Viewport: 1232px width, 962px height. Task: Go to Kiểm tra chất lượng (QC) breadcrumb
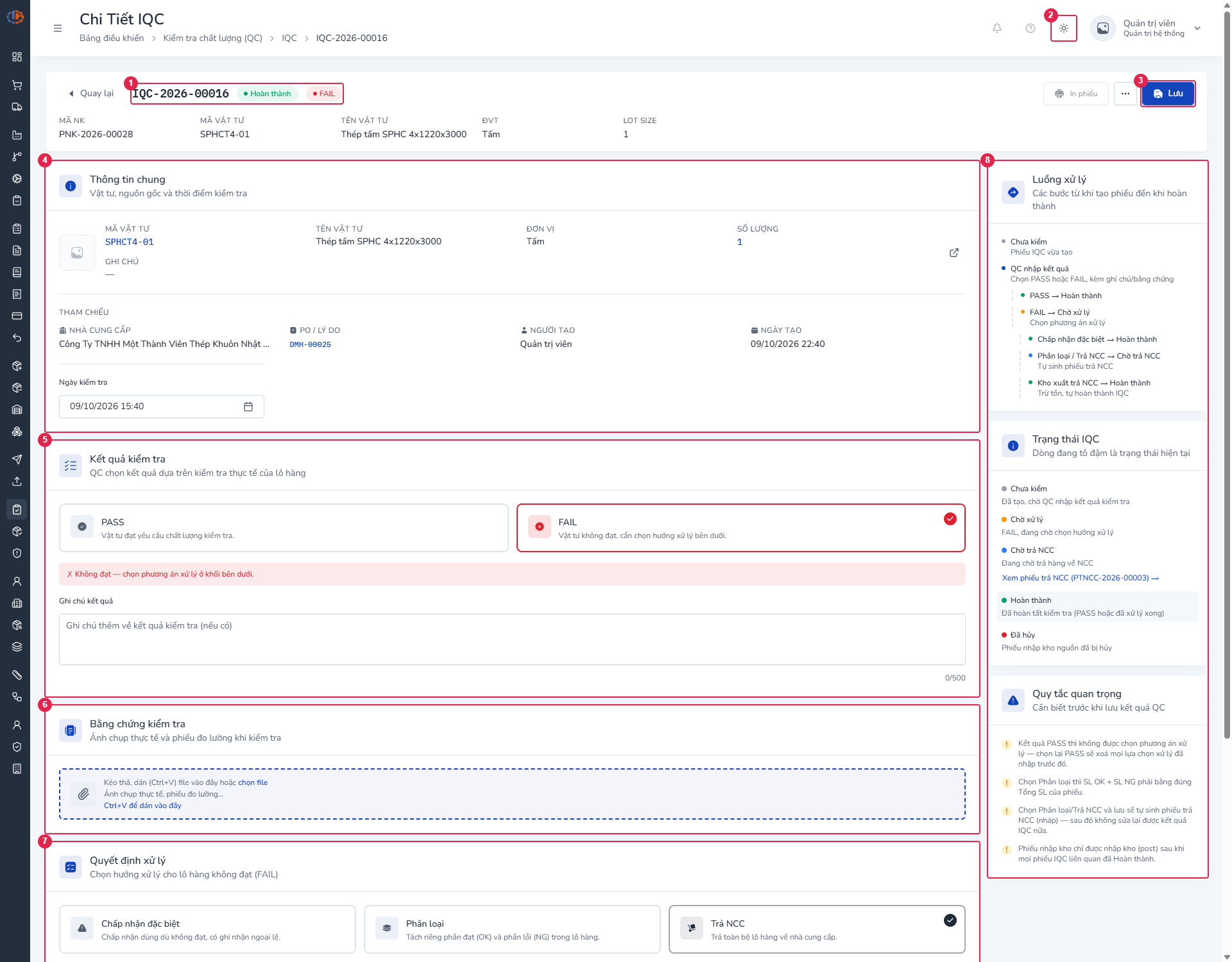click(213, 38)
